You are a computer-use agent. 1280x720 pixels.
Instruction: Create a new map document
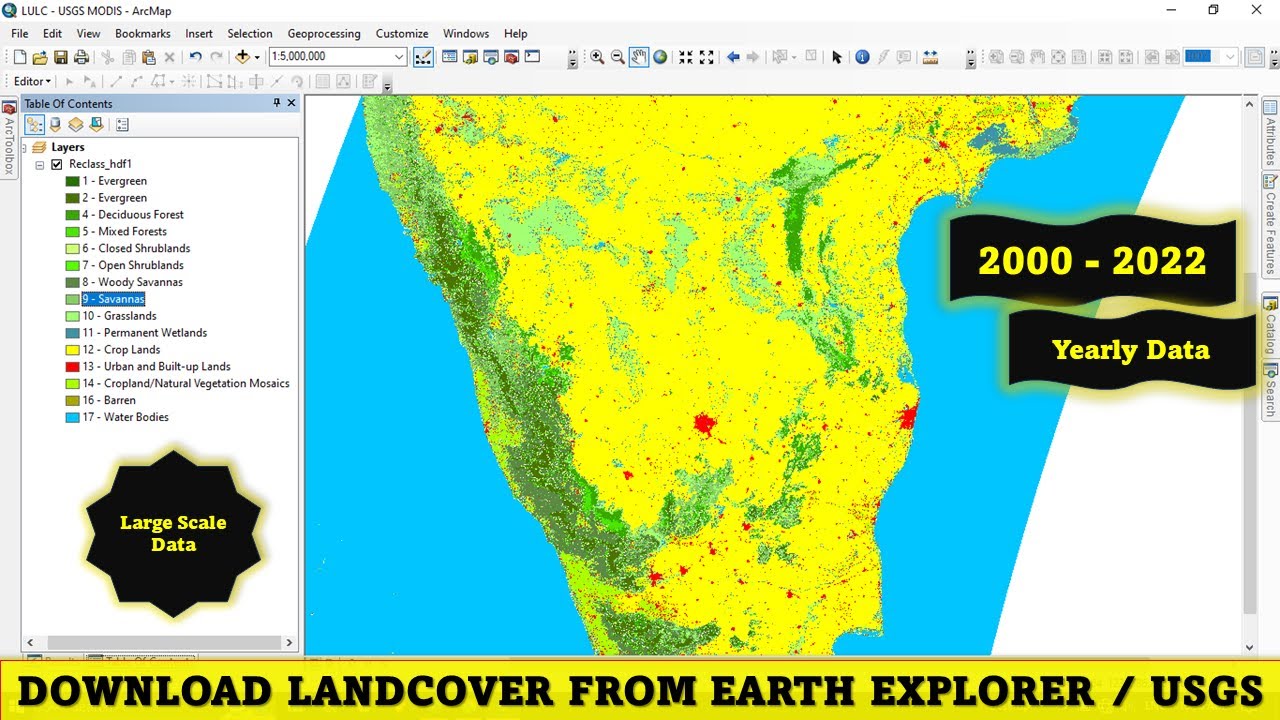[20, 58]
